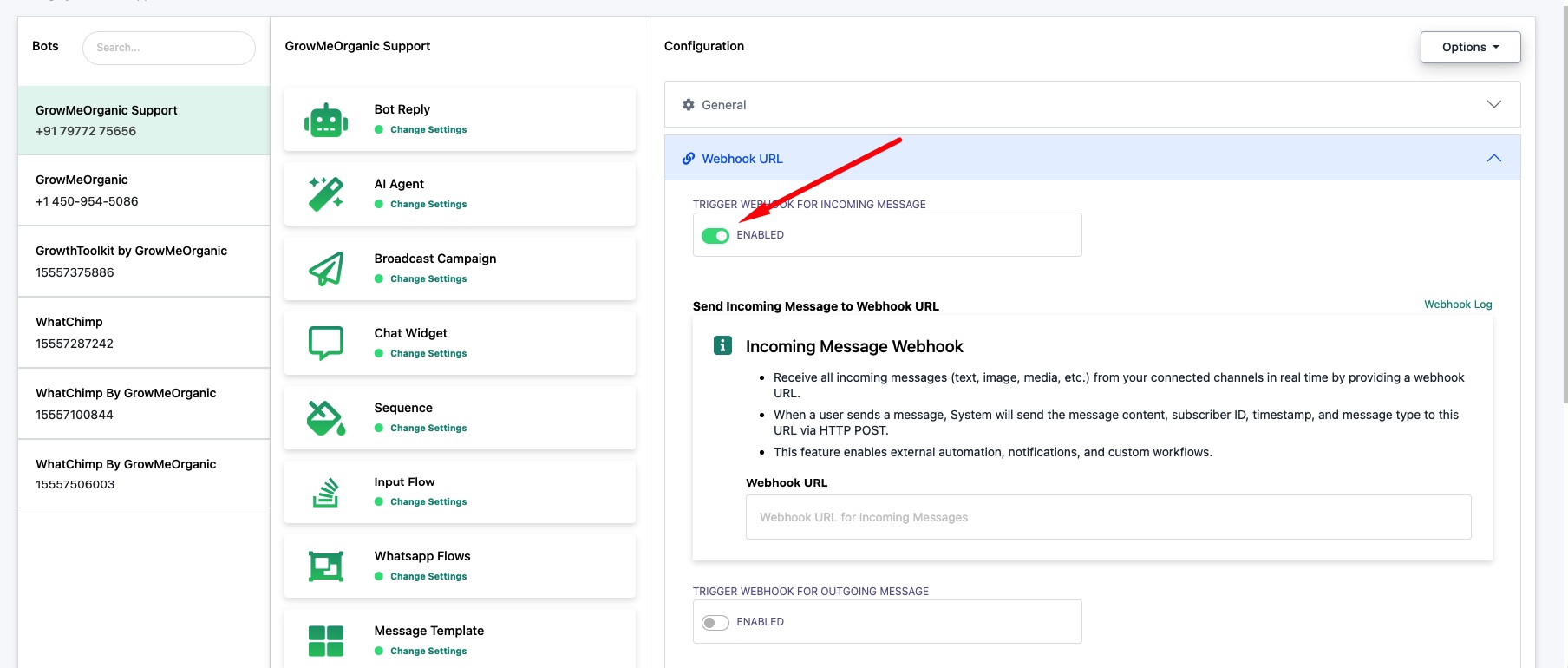The height and width of the screenshot is (668, 1568).
Task: Click the Input Flow stack icon
Action: [x=326, y=492]
